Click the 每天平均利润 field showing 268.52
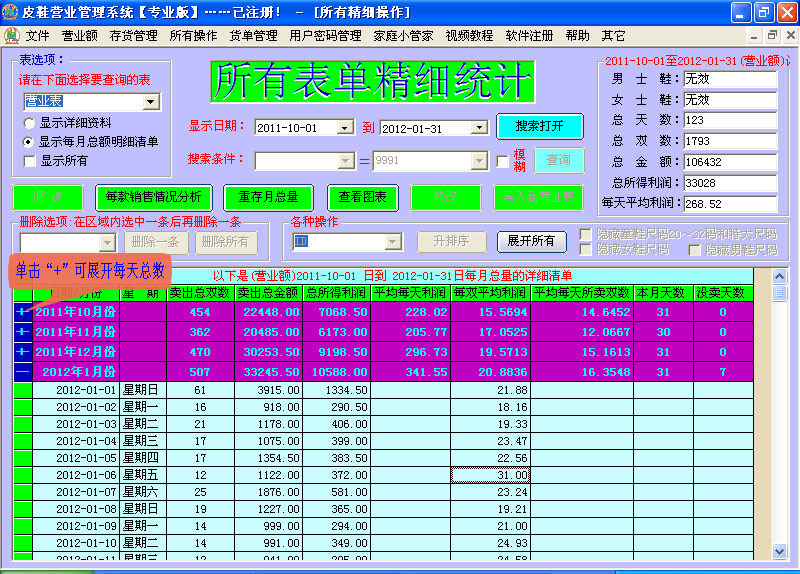The width and height of the screenshot is (800, 574). (730, 204)
